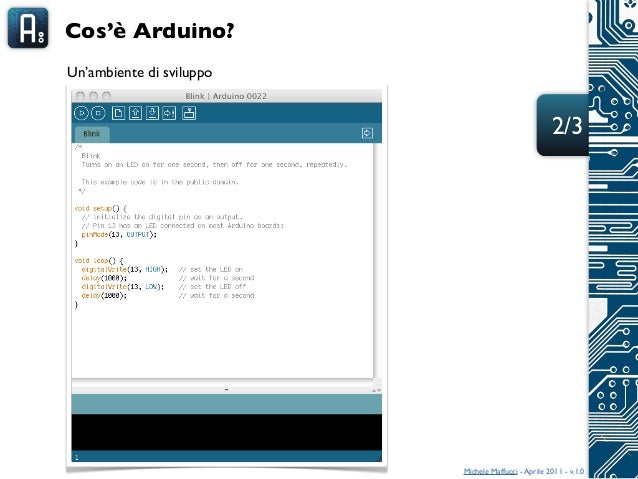Viewport: 638px width, 479px height.
Task: Click the zoom button of Blink window
Action: pos(107,96)
